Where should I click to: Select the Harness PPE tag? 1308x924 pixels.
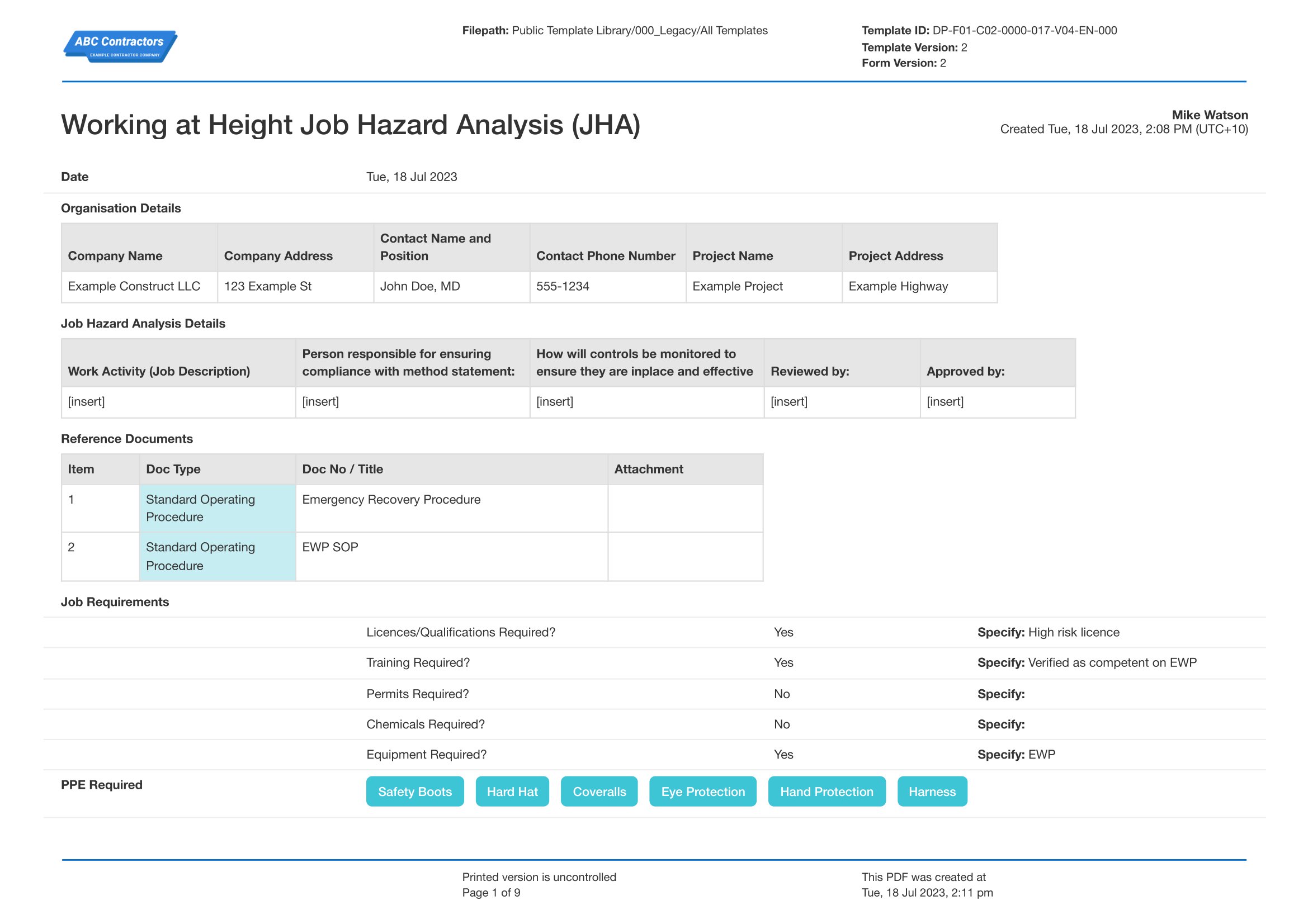[x=932, y=792]
